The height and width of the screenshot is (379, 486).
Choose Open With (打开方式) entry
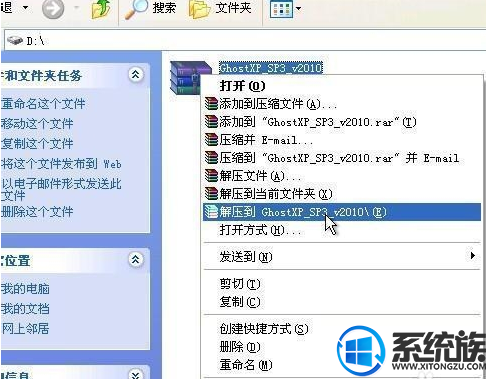tap(342, 230)
